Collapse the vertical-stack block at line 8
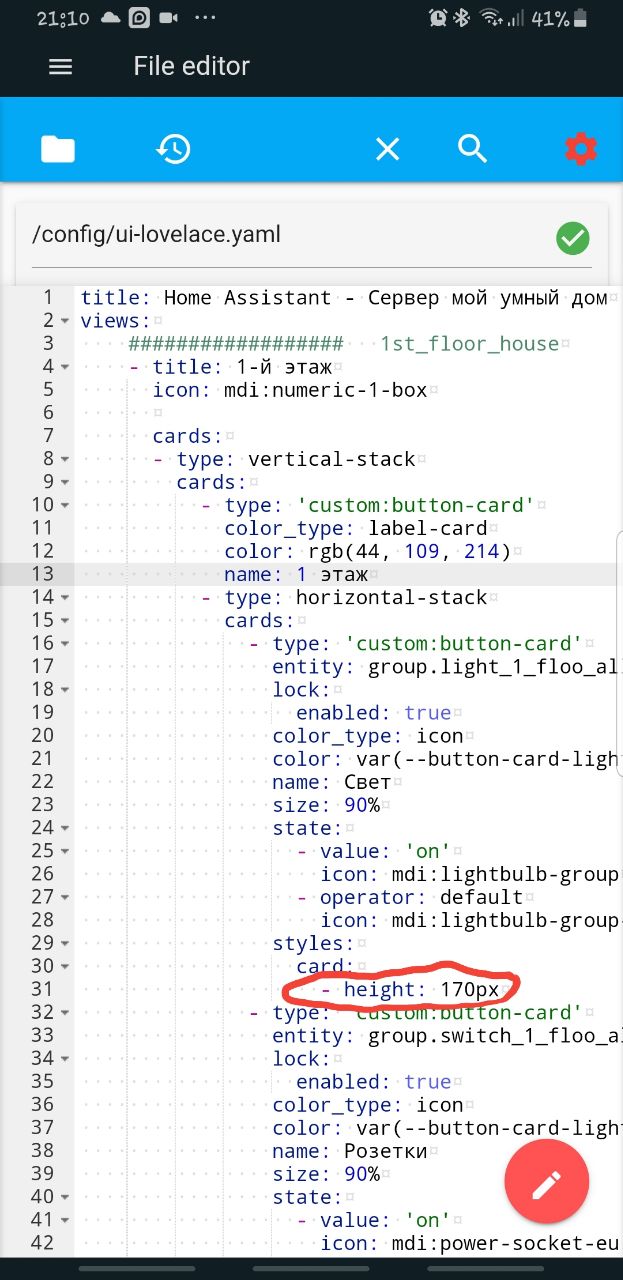Screen dimensions: 623x1280 click(x=65, y=459)
